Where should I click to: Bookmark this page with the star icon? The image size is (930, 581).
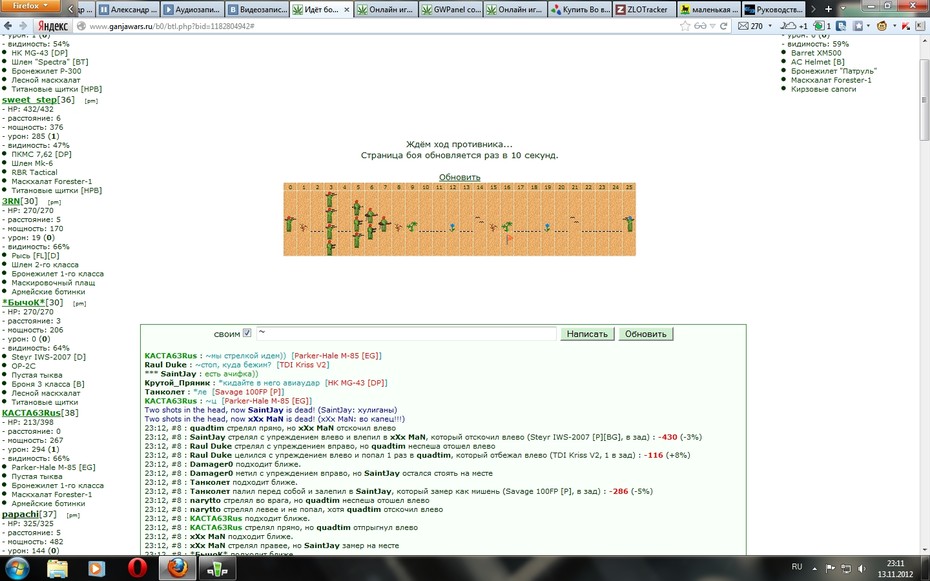pyautogui.click(x=685, y=26)
